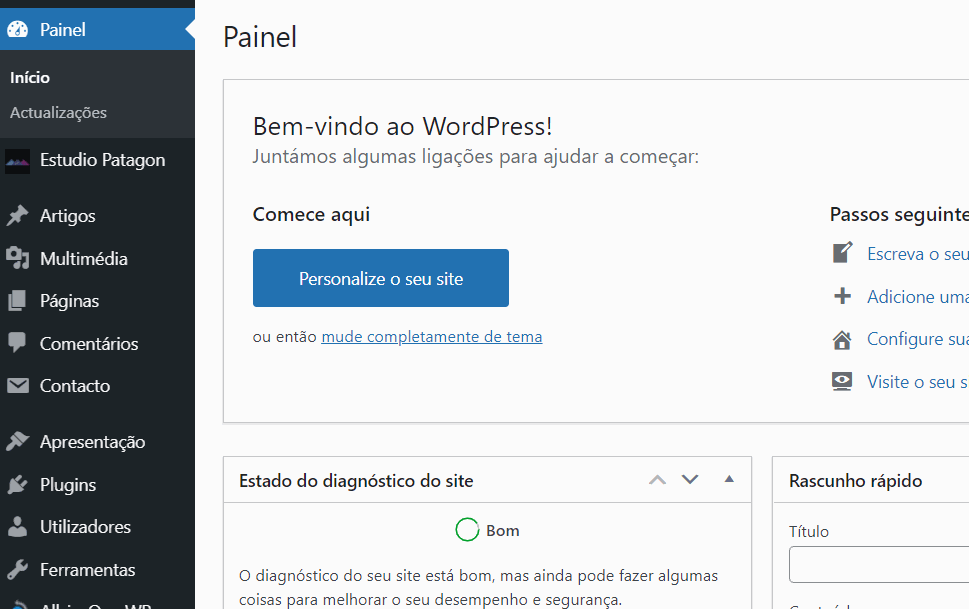The height and width of the screenshot is (609, 969).
Task: Click the Comentários speech bubble icon
Action: click(x=18, y=343)
